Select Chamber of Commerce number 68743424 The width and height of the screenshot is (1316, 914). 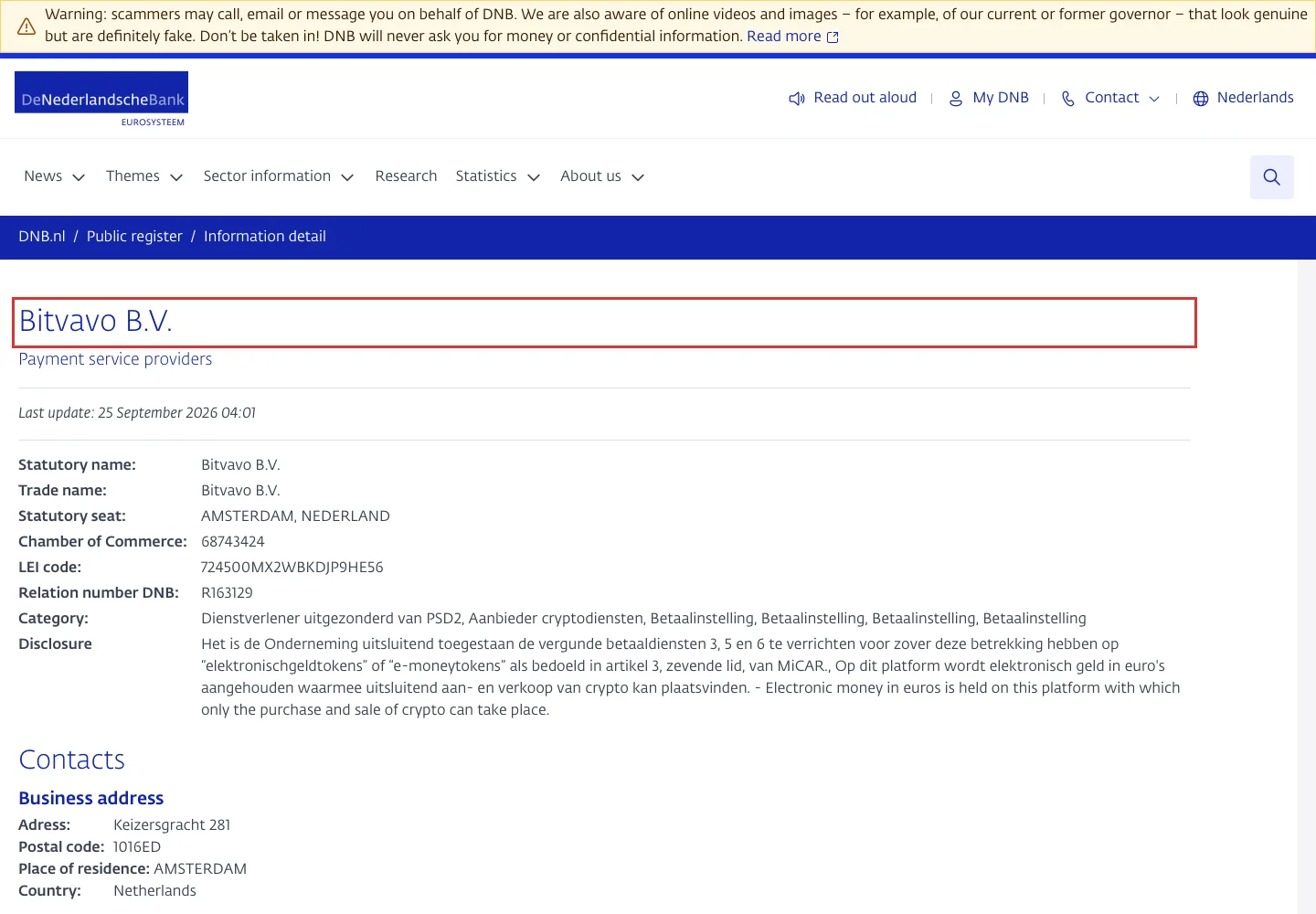(233, 542)
